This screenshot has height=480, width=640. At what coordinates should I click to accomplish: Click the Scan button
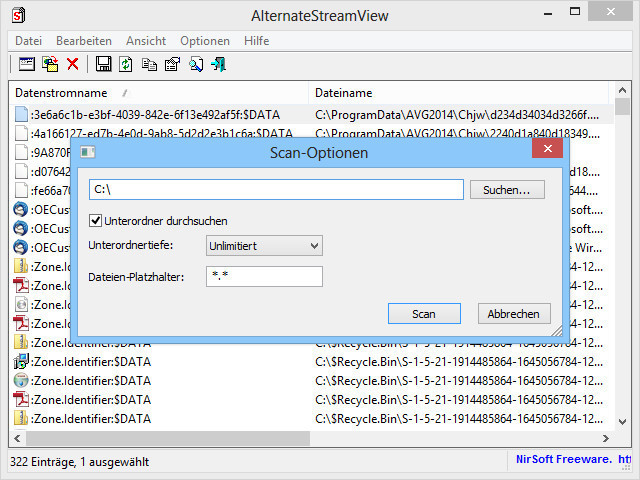point(424,313)
